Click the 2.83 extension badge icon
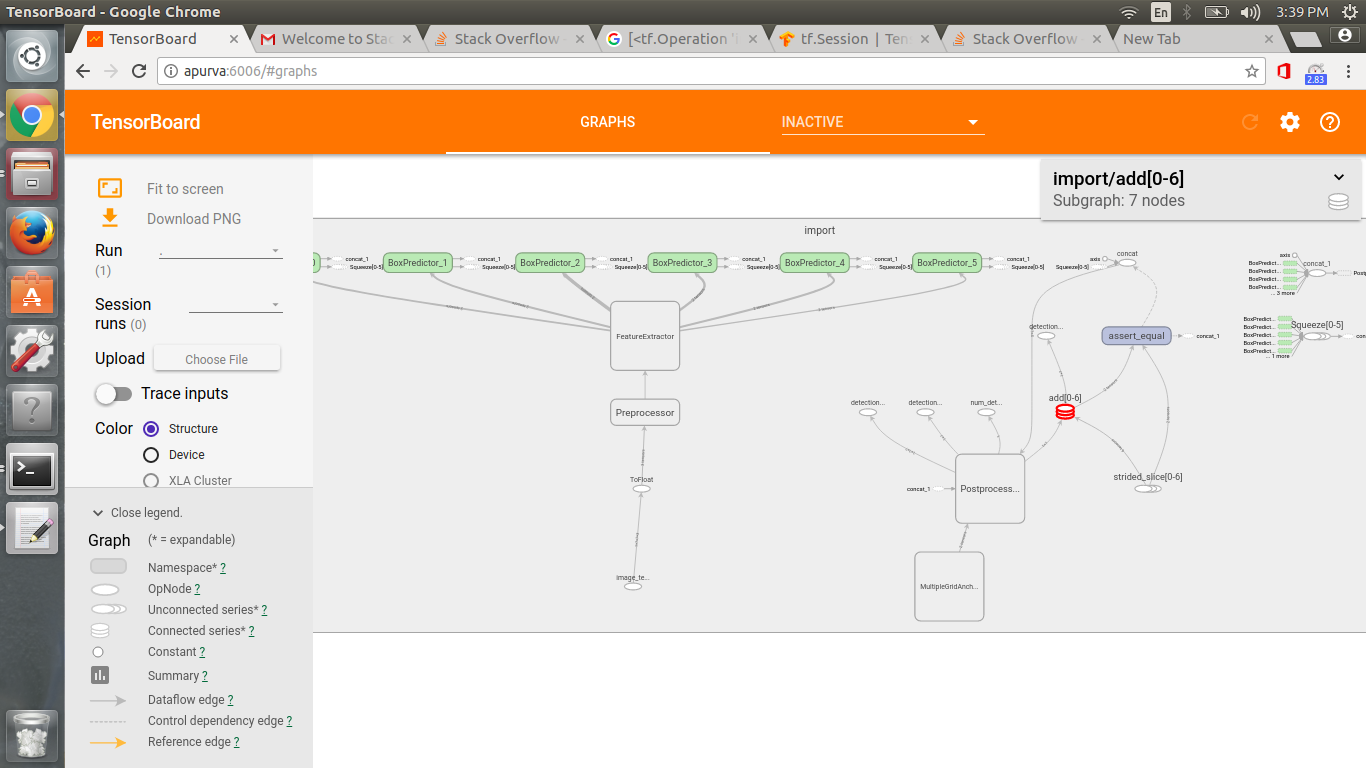1366x768 pixels. click(1316, 73)
